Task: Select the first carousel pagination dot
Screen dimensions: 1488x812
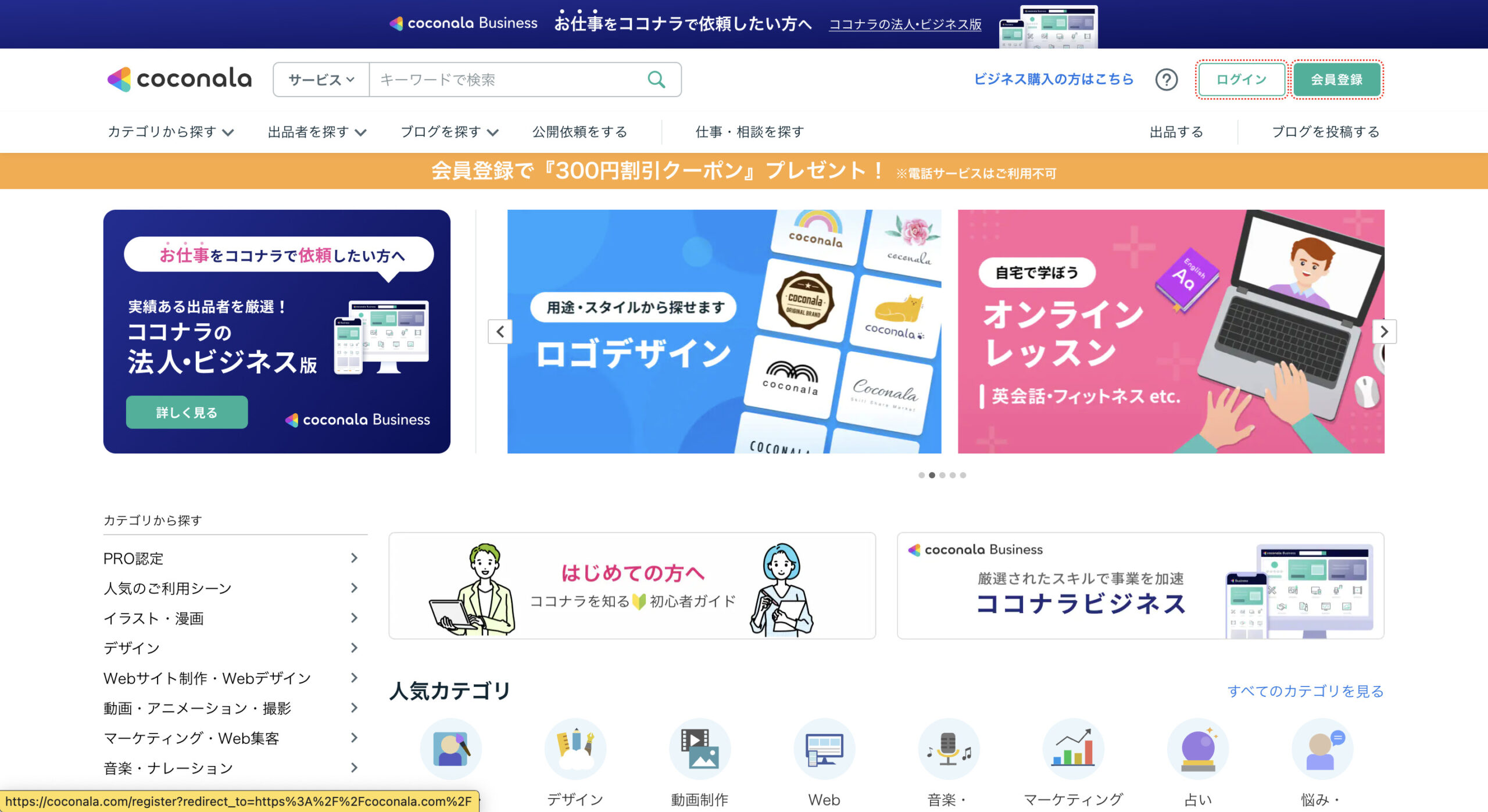Action: coord(921,475)
